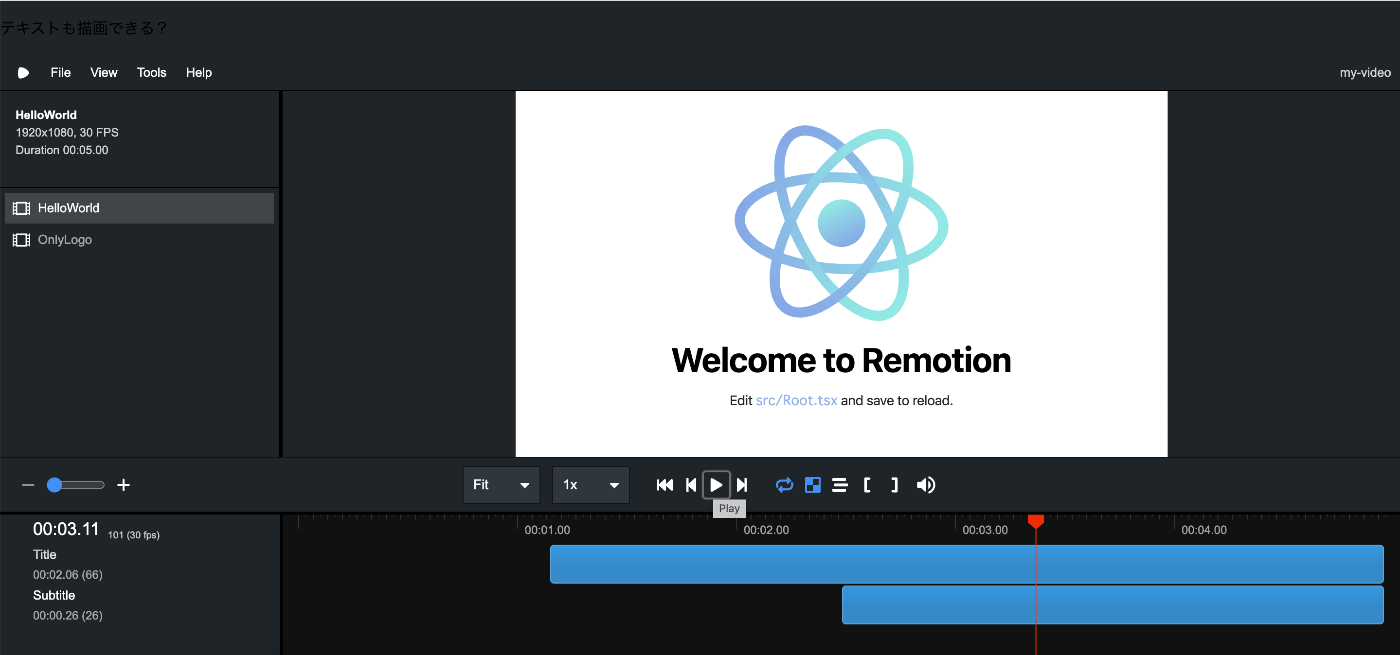Open the timeline options icon
This screenshot has width=1400, height=655.
(x=840, y=485)
